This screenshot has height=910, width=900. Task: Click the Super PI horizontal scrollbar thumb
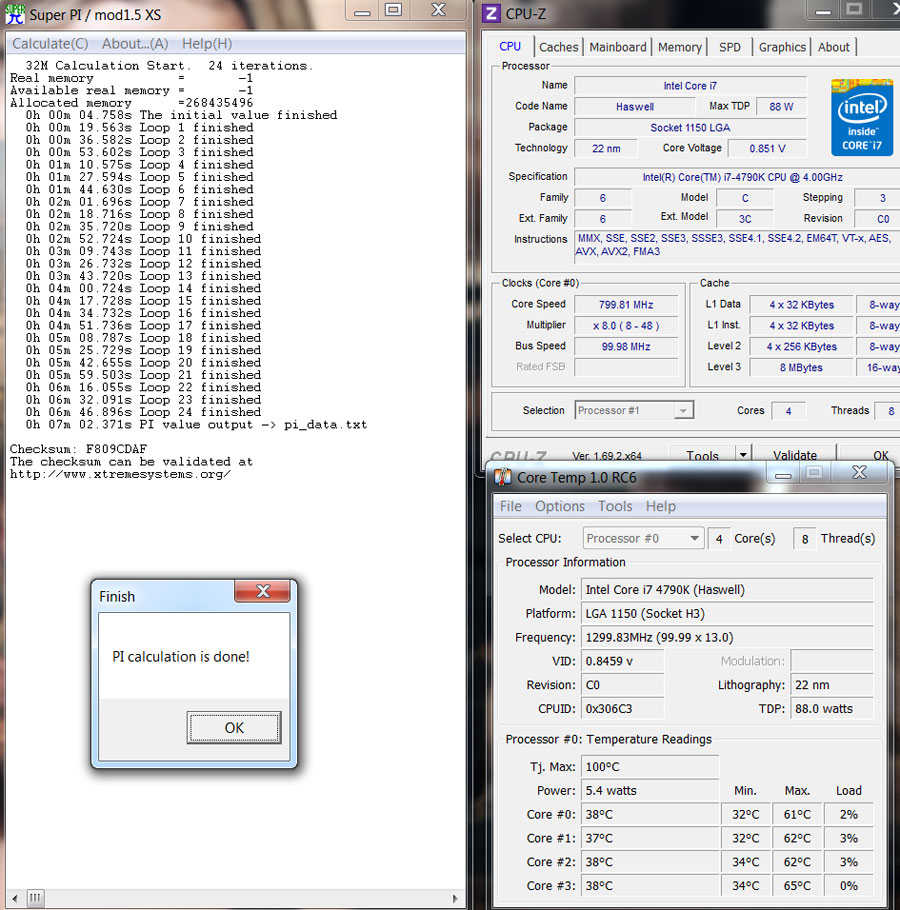(35, 898)
